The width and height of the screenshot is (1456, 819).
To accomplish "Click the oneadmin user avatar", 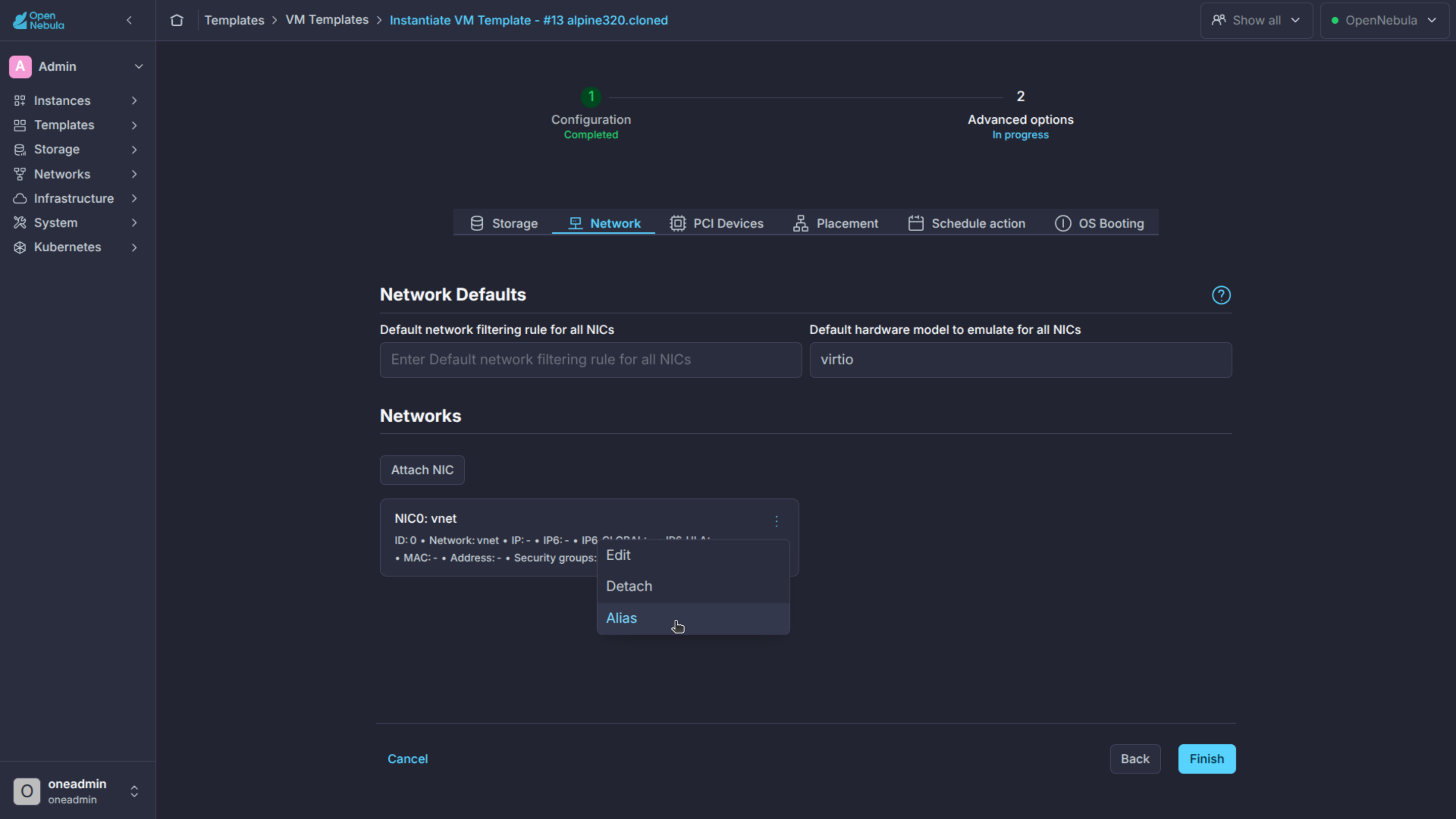I will point(27,791).
